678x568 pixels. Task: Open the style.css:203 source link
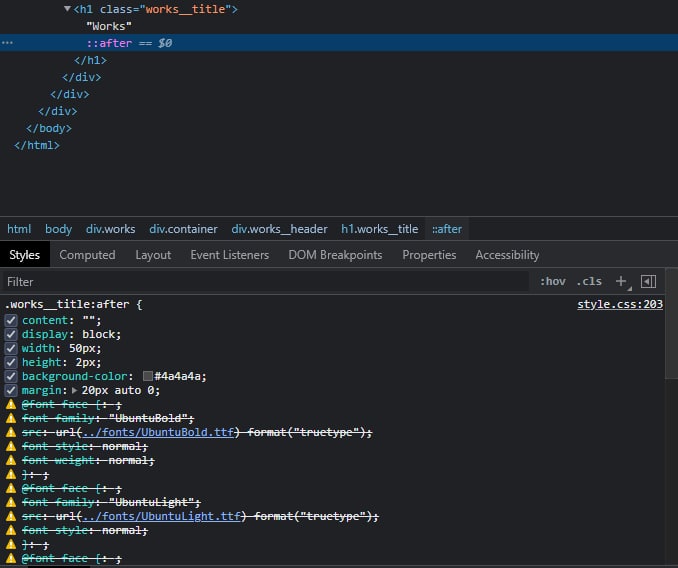tap(619, 304)
